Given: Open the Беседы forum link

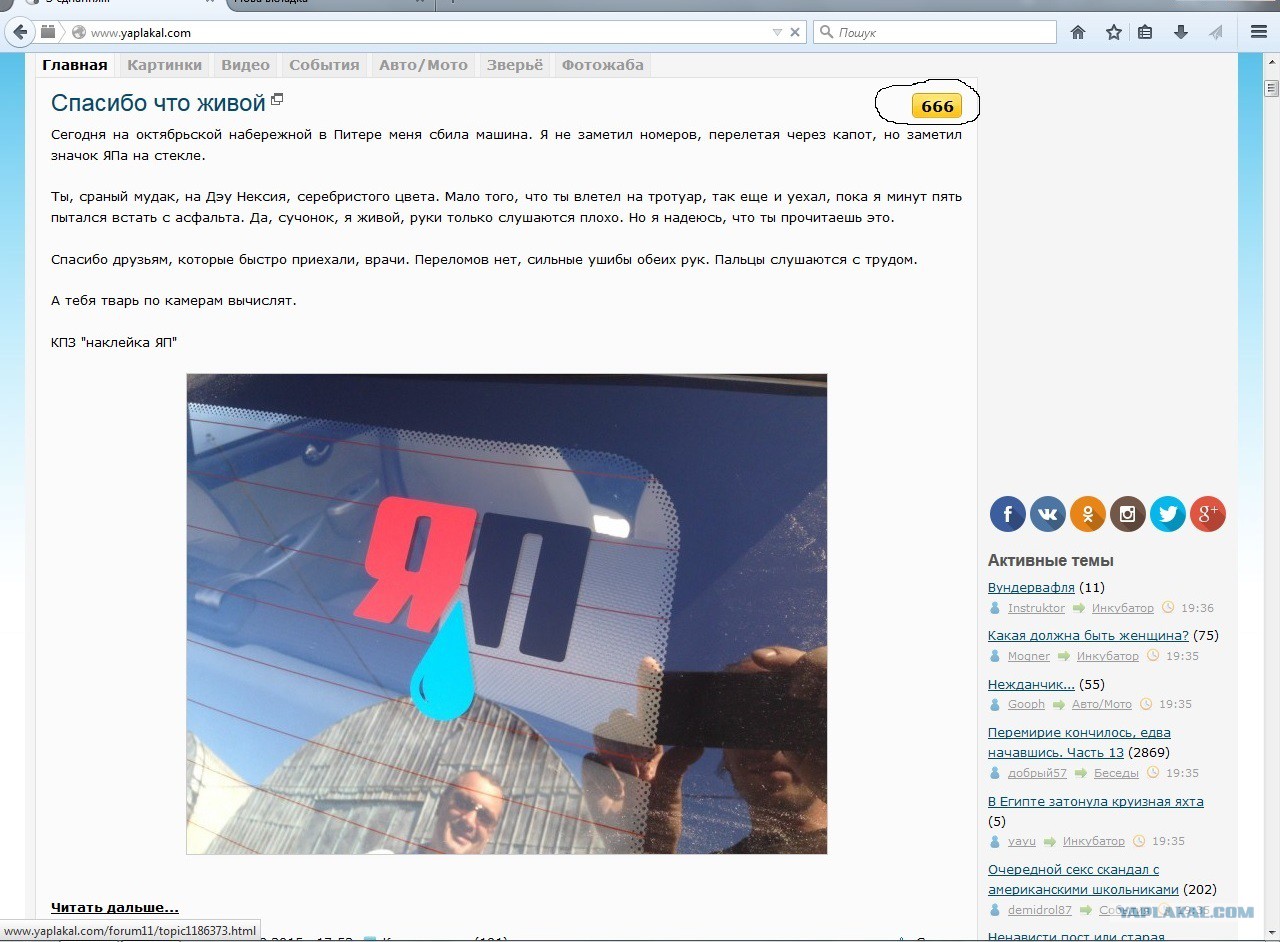Looking at the screenshot, I should pyautogui.click(x=1115, y=773).
